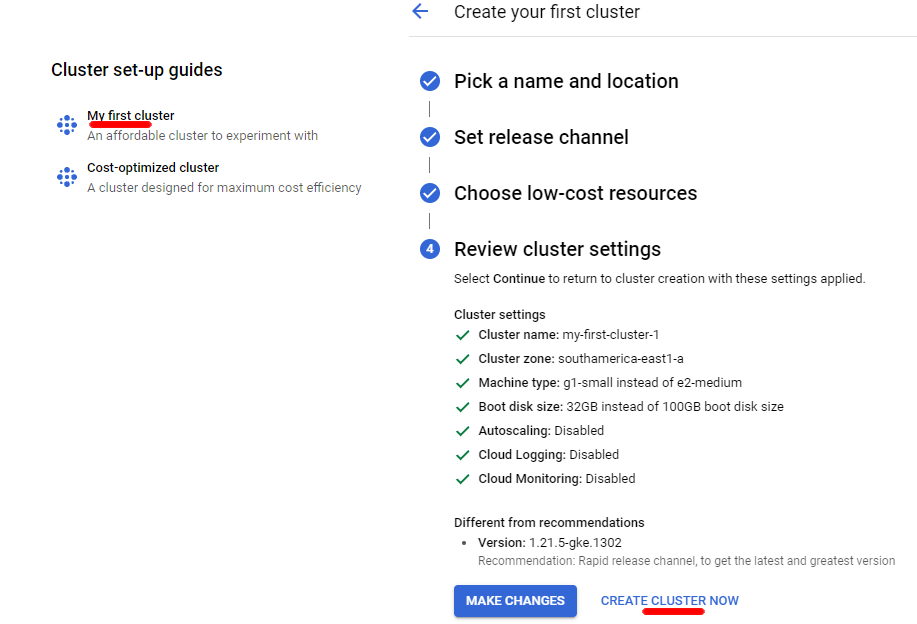Click the Version 1.21.5-gke.1302 entry
917x624 pixels.
(550, 543)
